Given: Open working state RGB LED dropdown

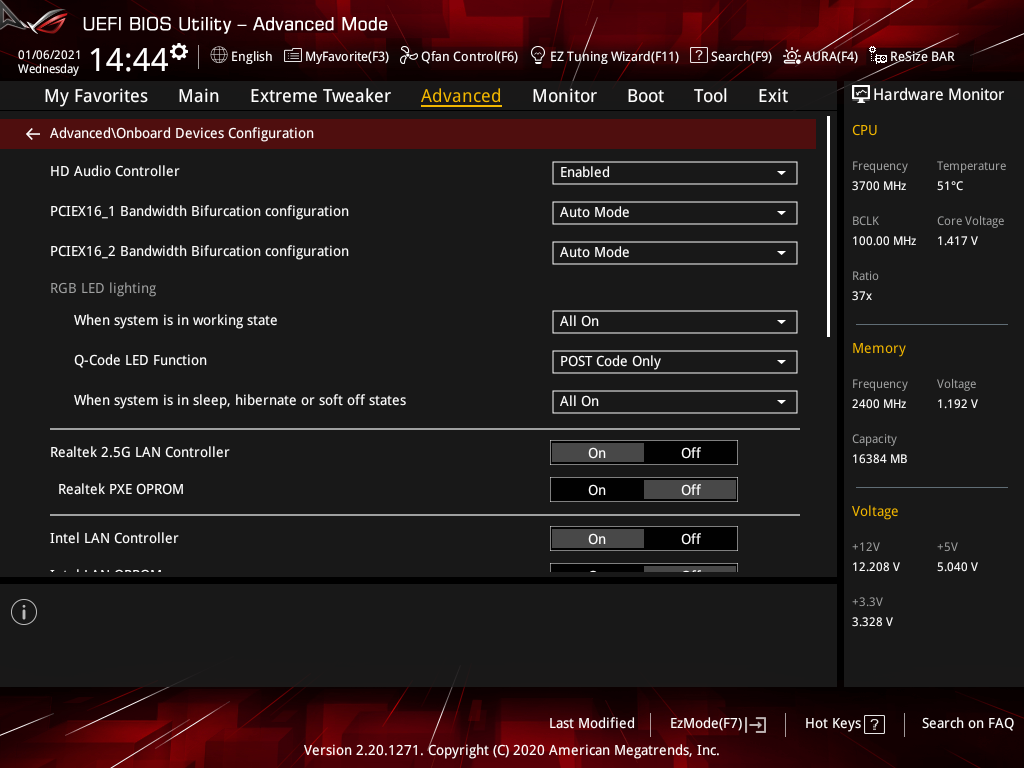Looking at the screenshot, I should [x=675, y=322].
